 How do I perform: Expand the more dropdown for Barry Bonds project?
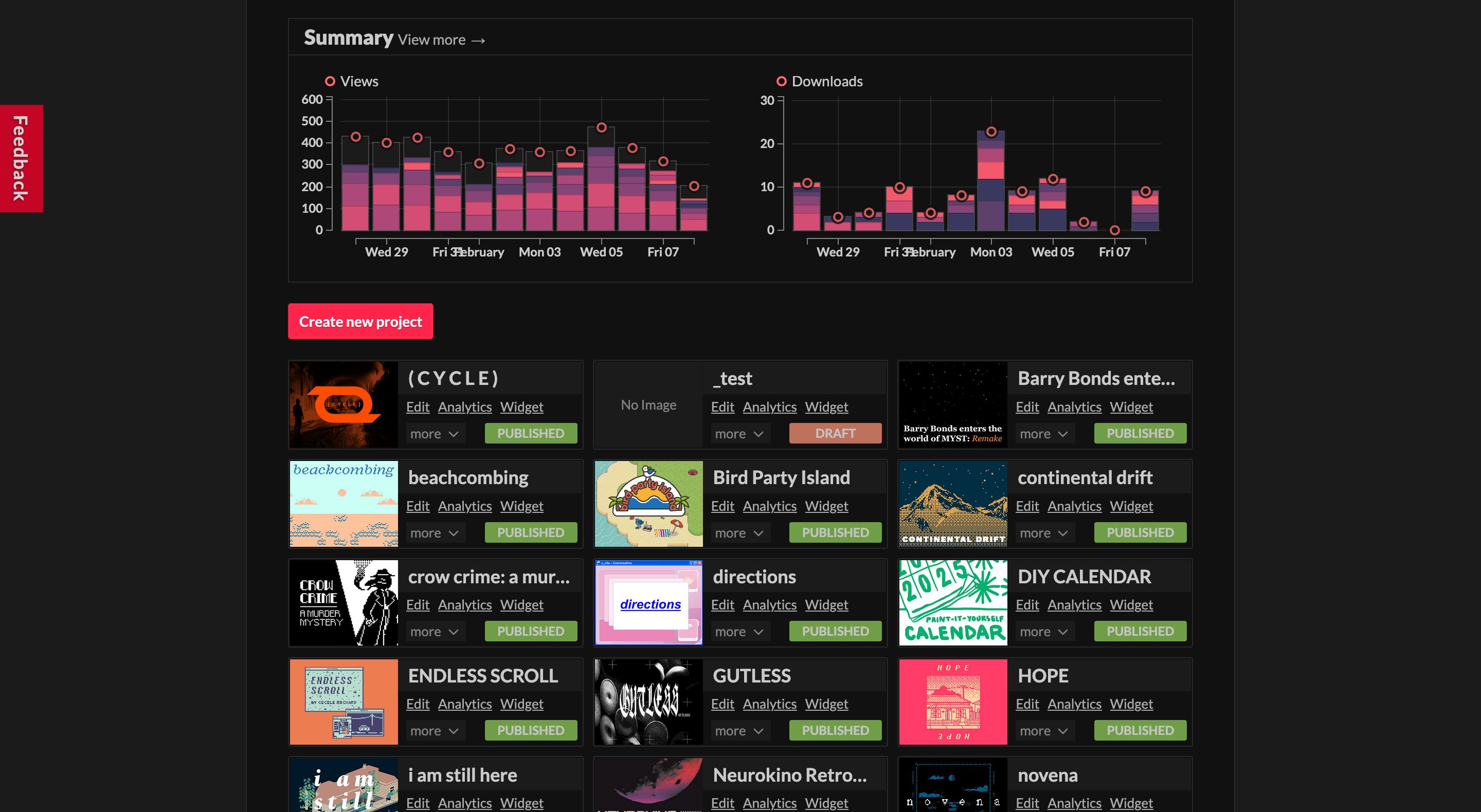click(1044, 433)
